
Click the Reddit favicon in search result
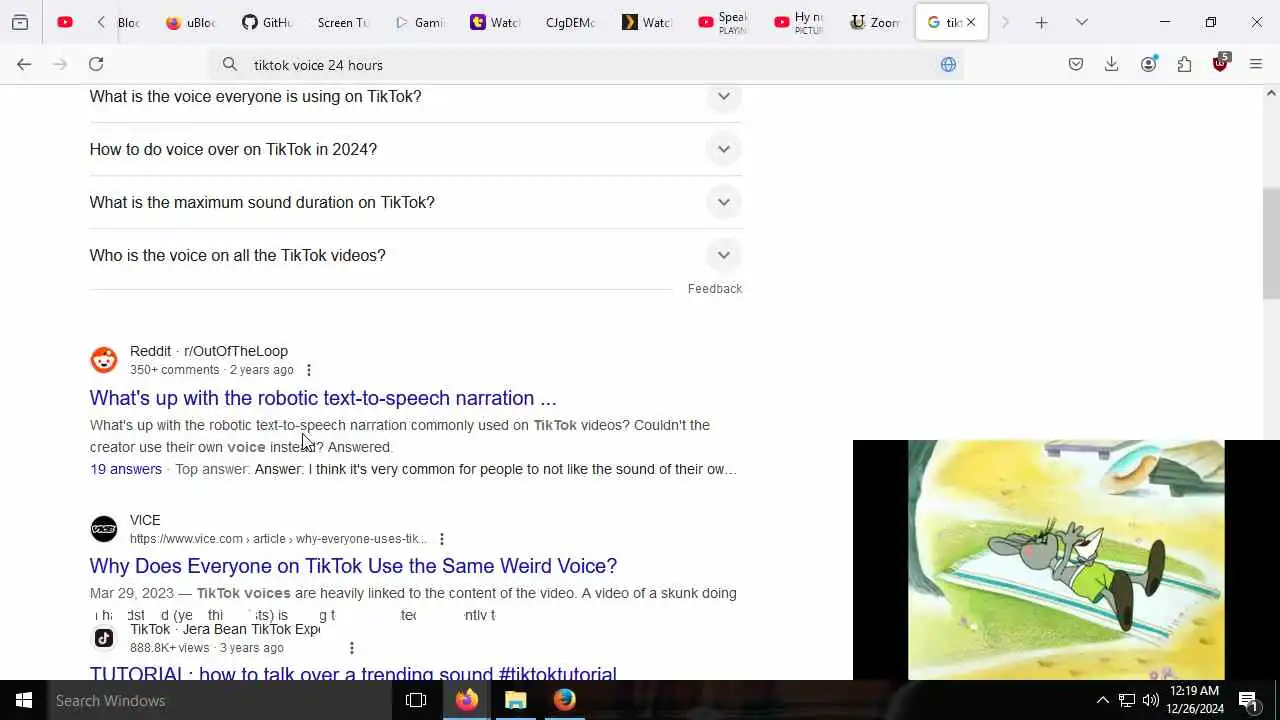pyautogui.click(x=104, y=360)
